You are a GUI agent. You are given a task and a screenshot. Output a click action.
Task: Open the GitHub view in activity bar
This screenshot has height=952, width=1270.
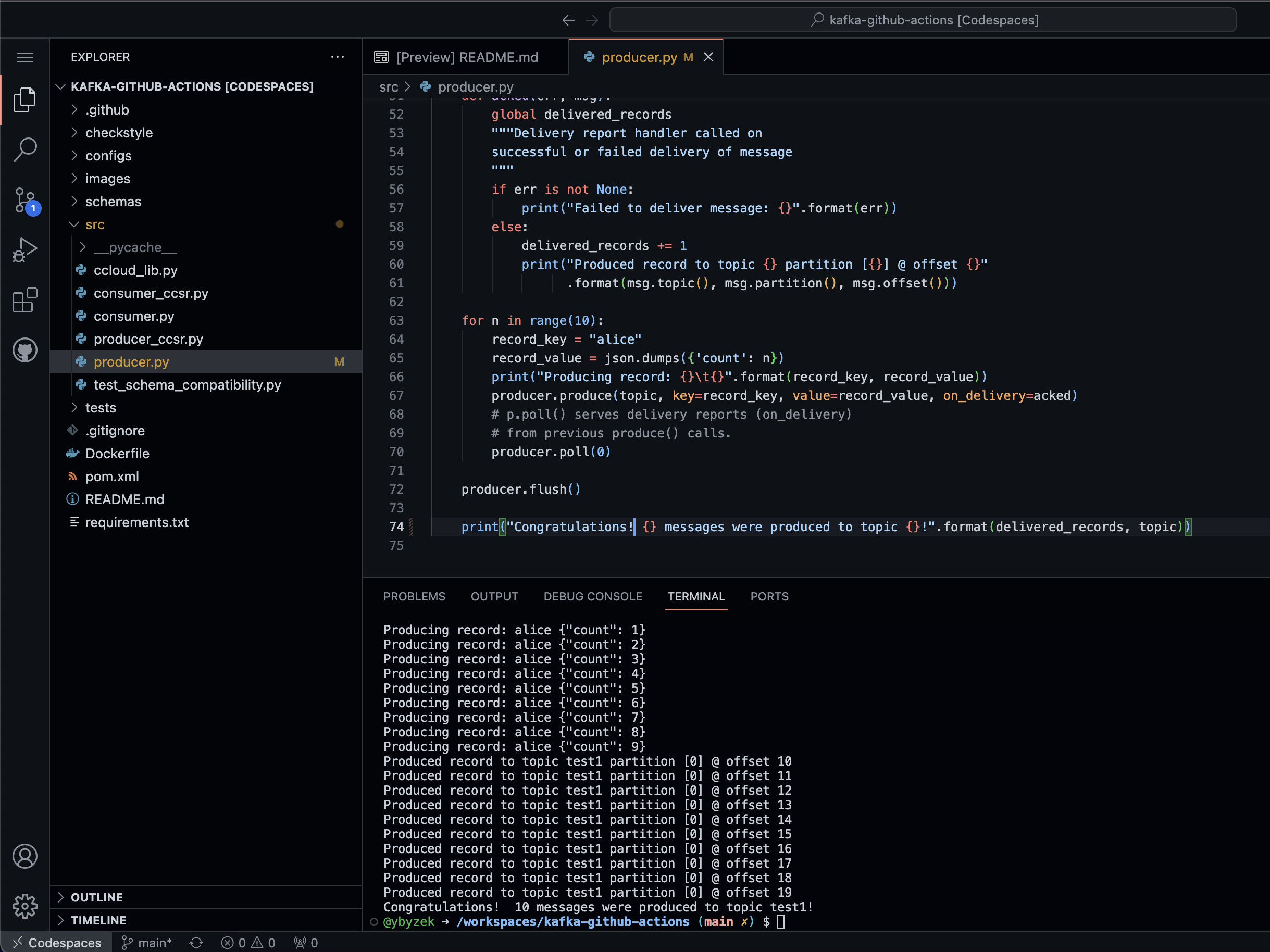pyautogui.click(x=24, y=350)
